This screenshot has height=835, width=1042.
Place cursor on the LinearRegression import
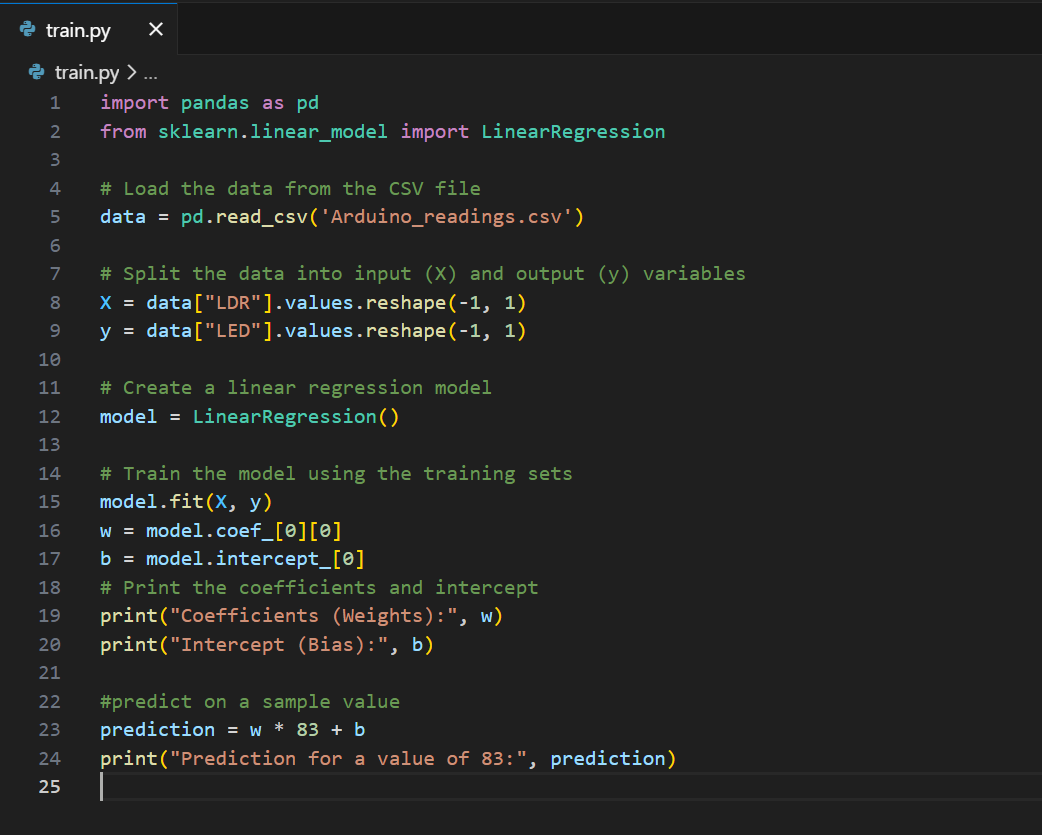tap(573, 131)
